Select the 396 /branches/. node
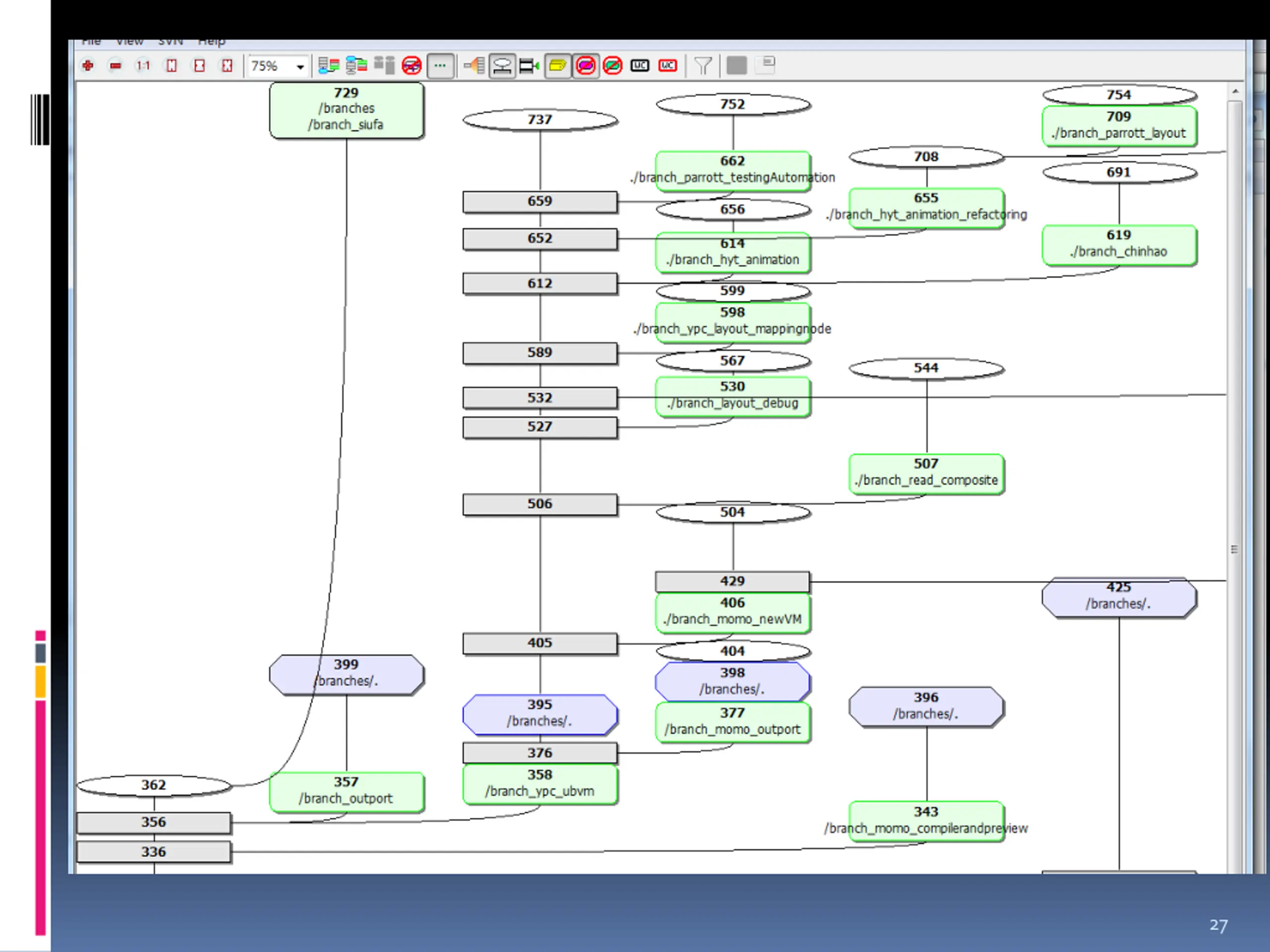 tap(927, 707)
